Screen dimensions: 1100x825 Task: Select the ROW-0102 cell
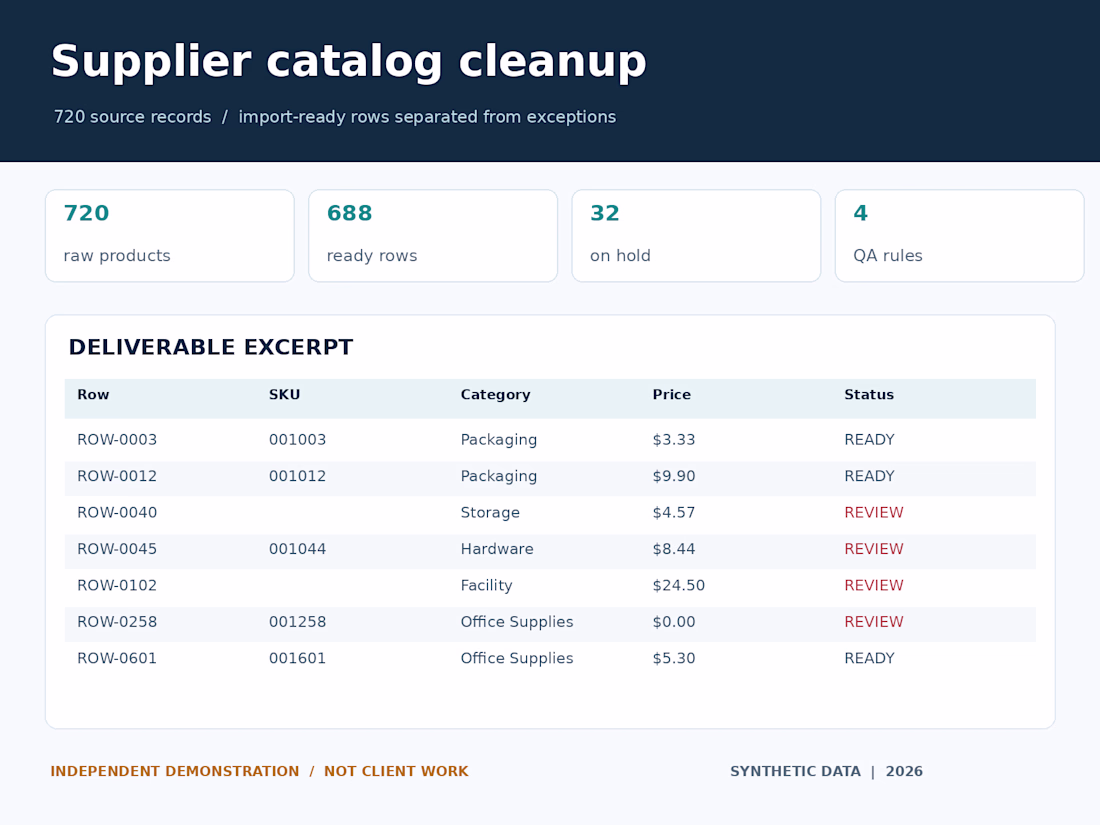click(117, 586)
